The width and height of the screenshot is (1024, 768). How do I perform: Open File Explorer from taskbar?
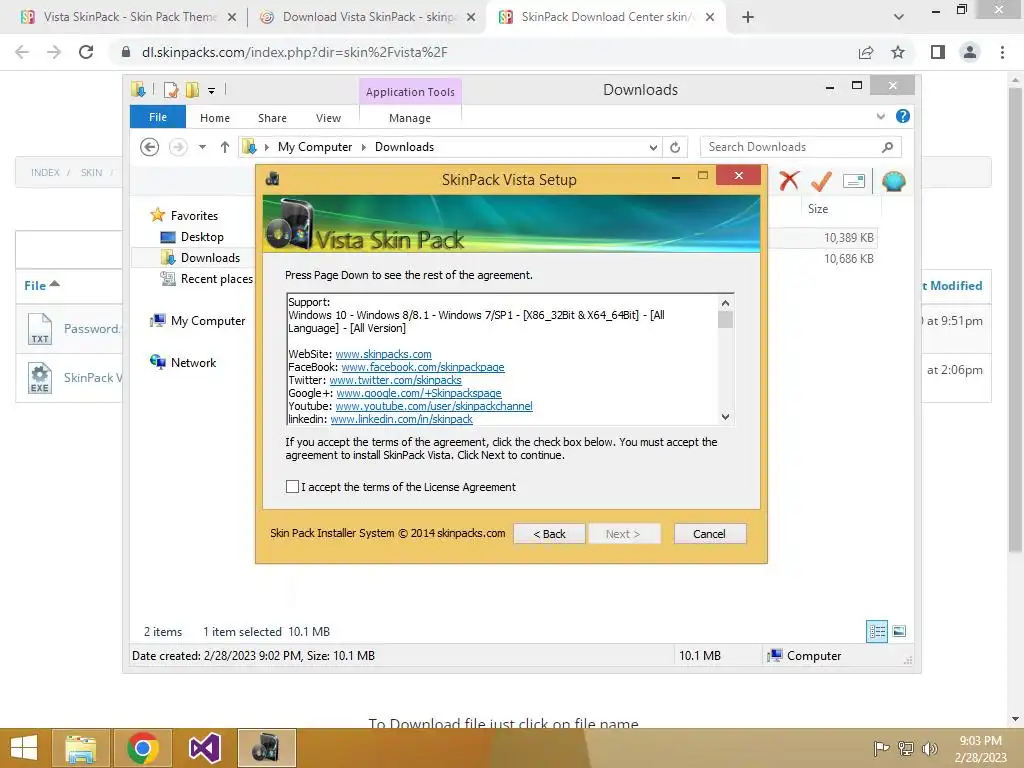click(x=81, y=748)
